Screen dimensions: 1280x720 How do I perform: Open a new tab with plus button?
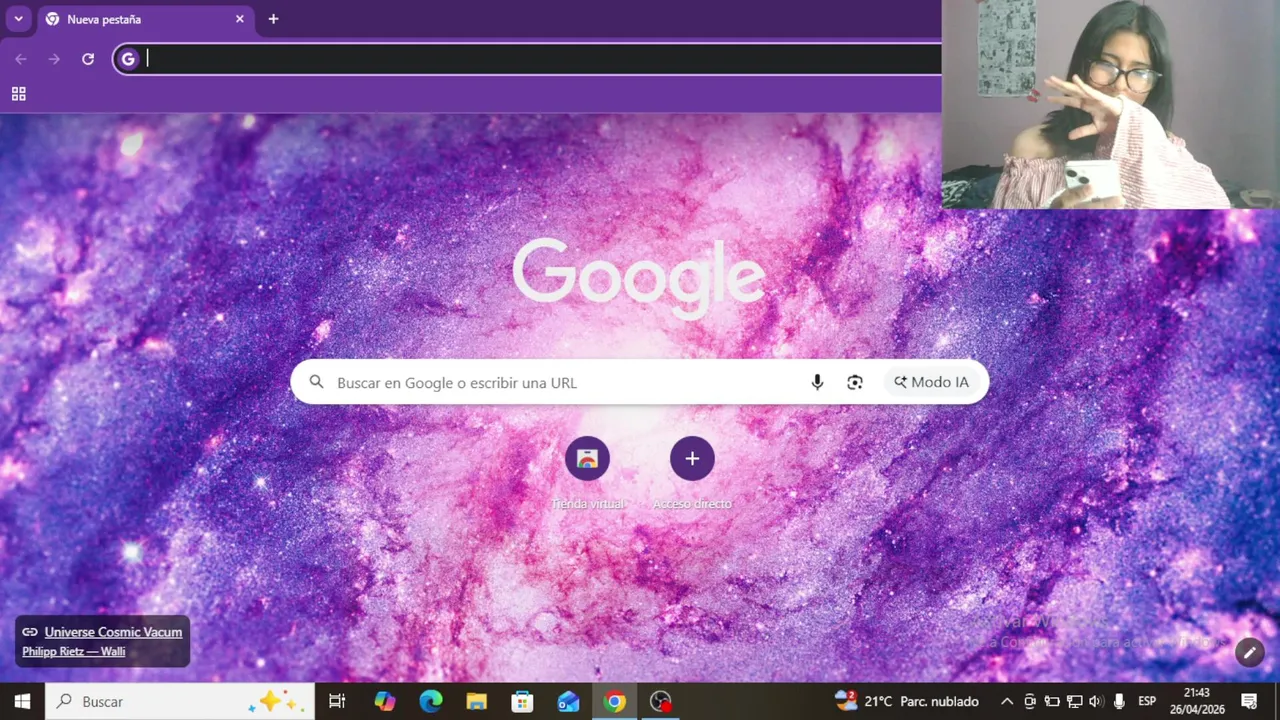tap(273, 19)
